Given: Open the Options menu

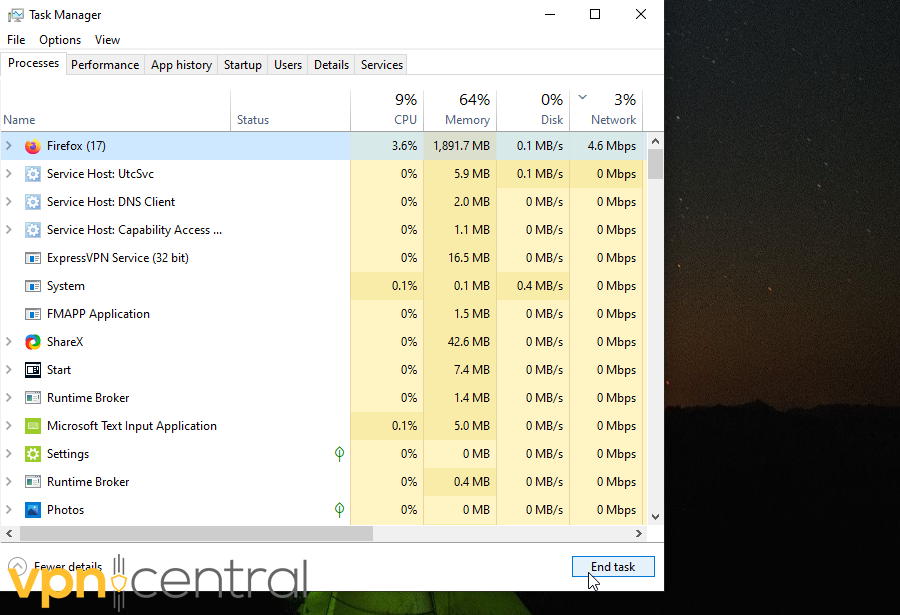Looking at the screenshot, I should click(60, 40).
